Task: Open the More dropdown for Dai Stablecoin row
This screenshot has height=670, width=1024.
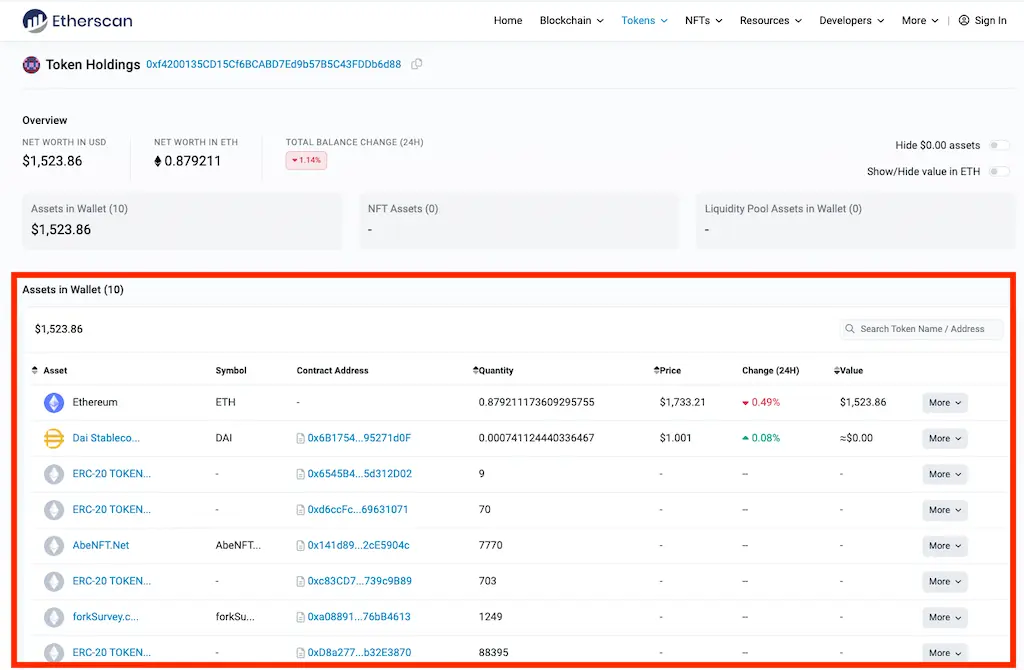Action: click(x=945, y=438)
